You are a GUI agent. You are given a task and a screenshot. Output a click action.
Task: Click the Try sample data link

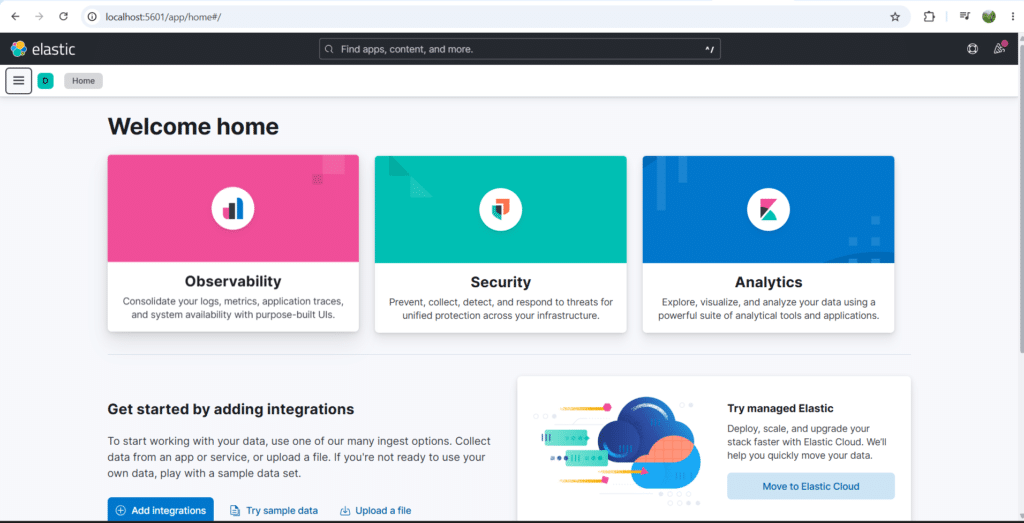[x=274, y=511]
